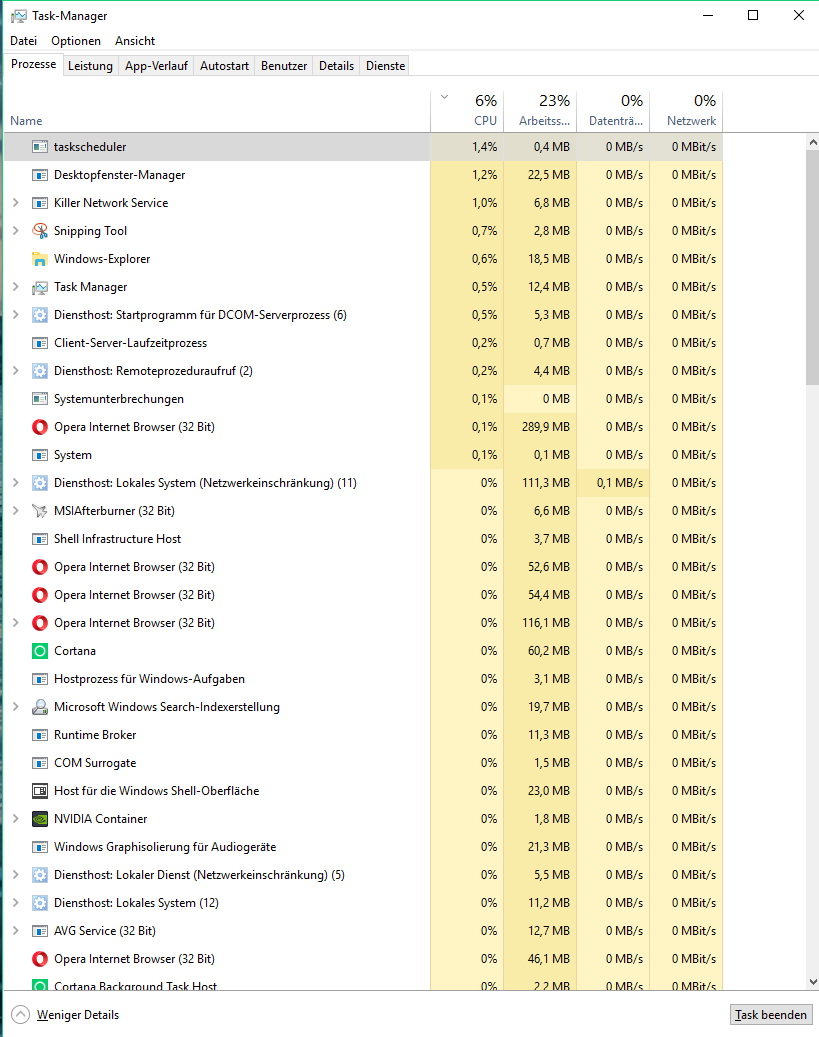Click the MSIAfterburner plane icon

click(x=40, y=511)
